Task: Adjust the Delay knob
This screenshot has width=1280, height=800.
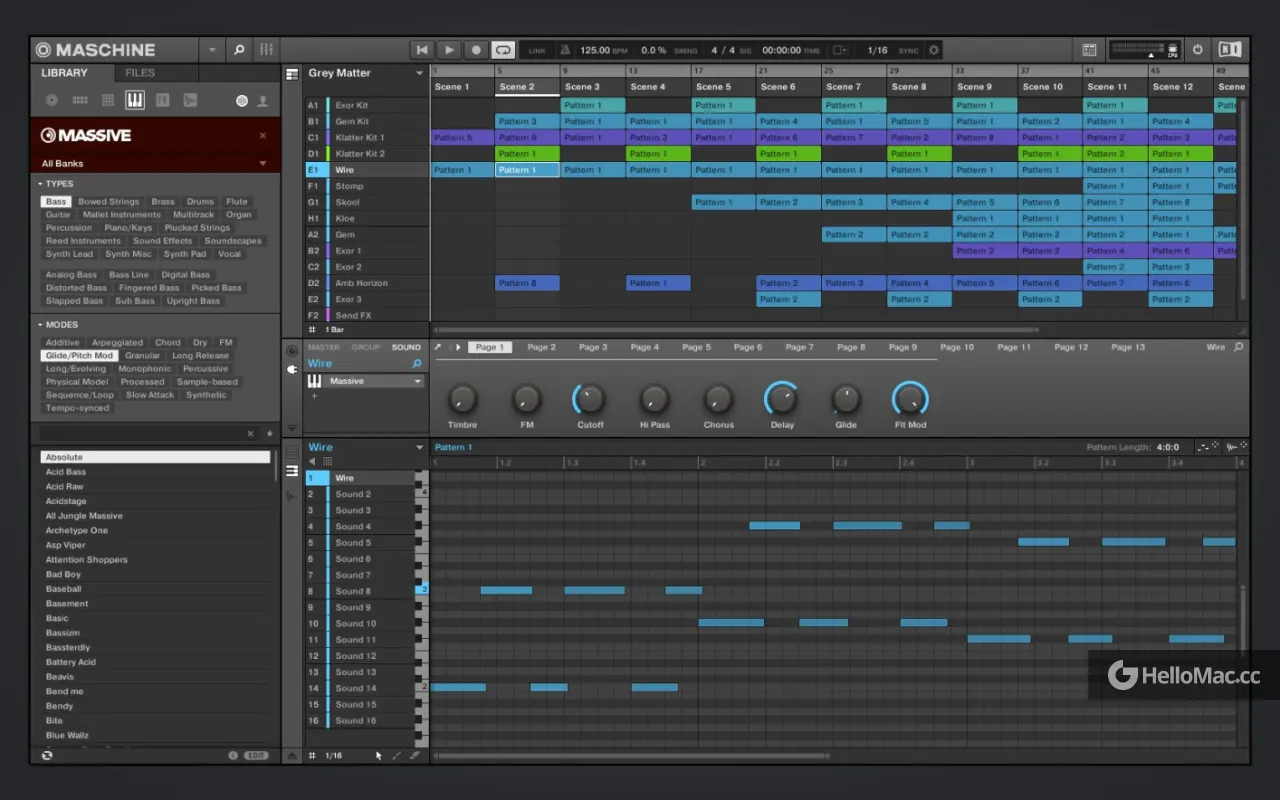Action: (x=782, y=400)
